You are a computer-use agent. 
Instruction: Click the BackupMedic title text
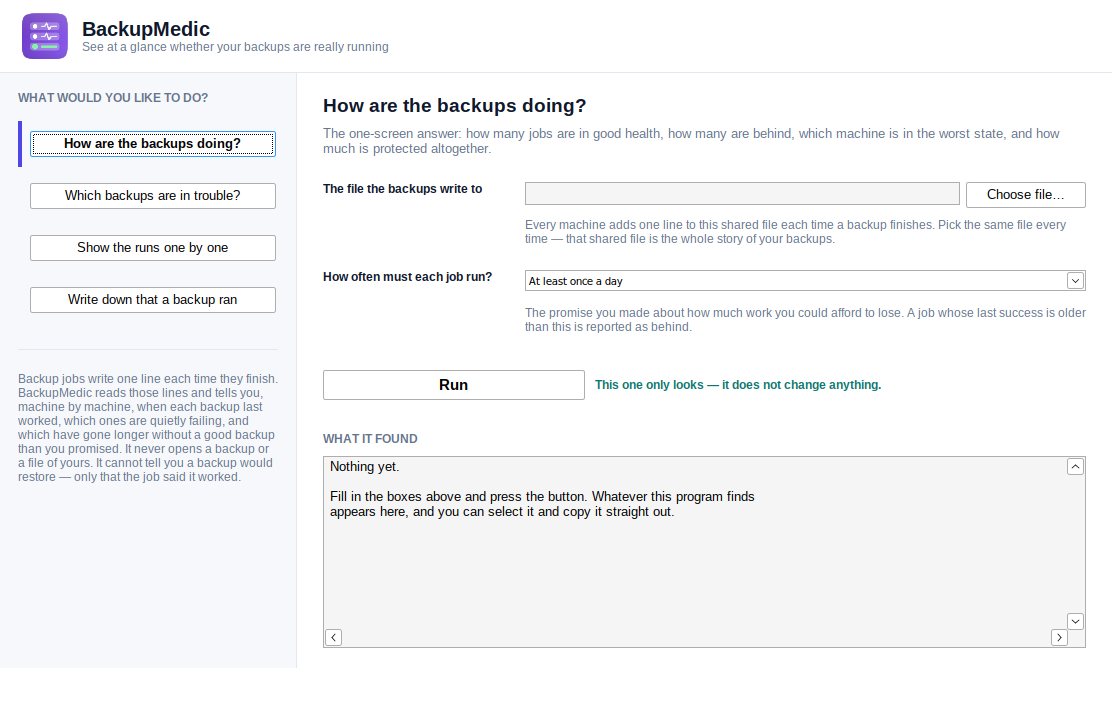tap(146, 29)
